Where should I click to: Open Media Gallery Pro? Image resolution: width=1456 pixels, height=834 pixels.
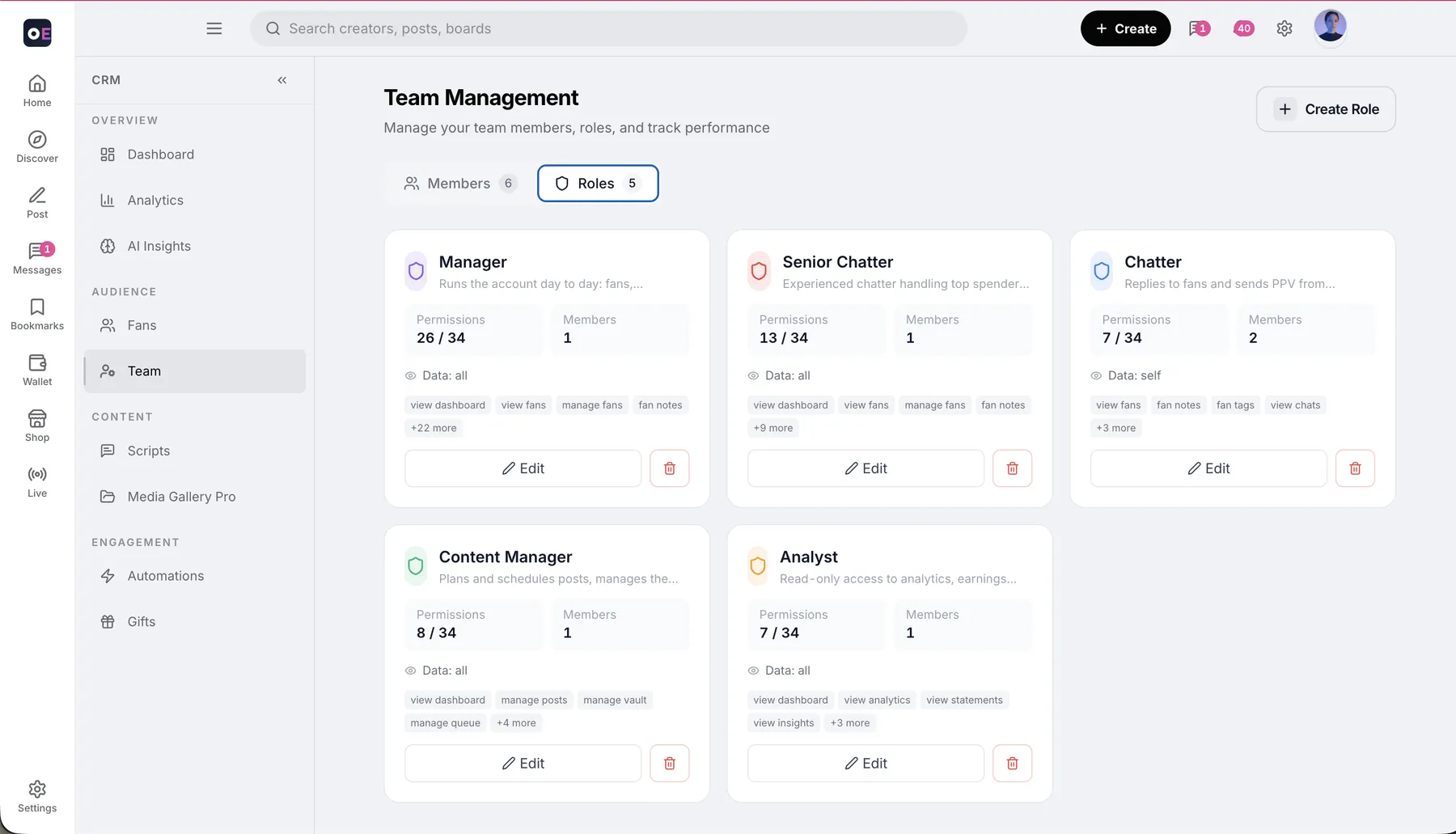click(195, 497)
